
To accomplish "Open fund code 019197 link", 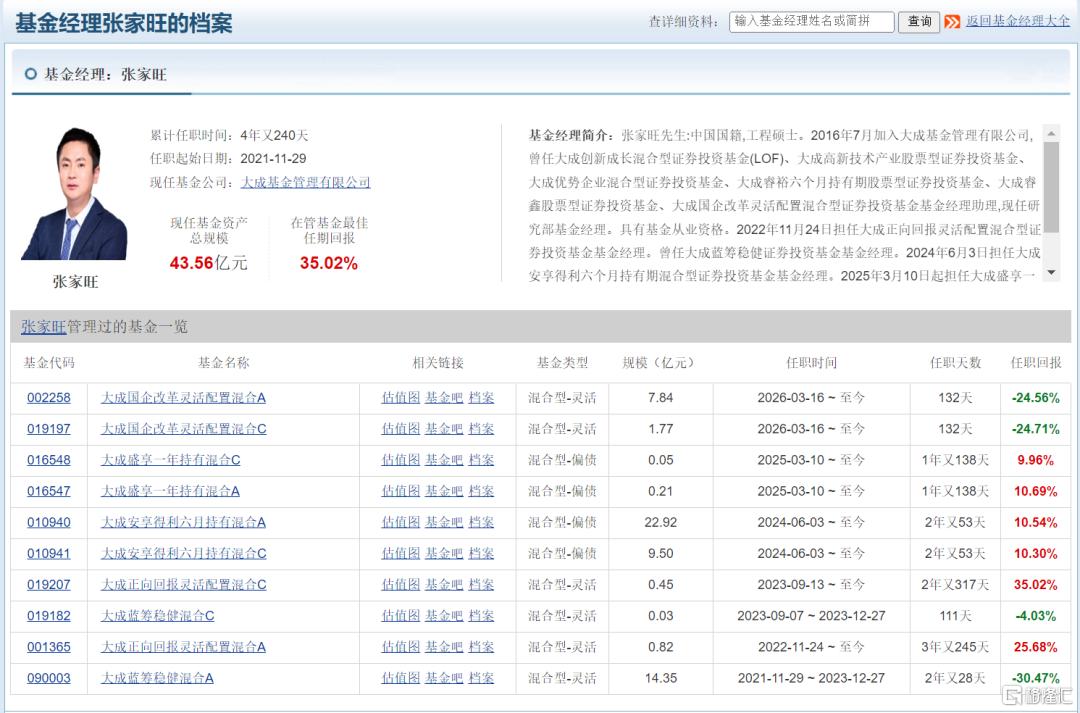I will [x=49, y=429].
